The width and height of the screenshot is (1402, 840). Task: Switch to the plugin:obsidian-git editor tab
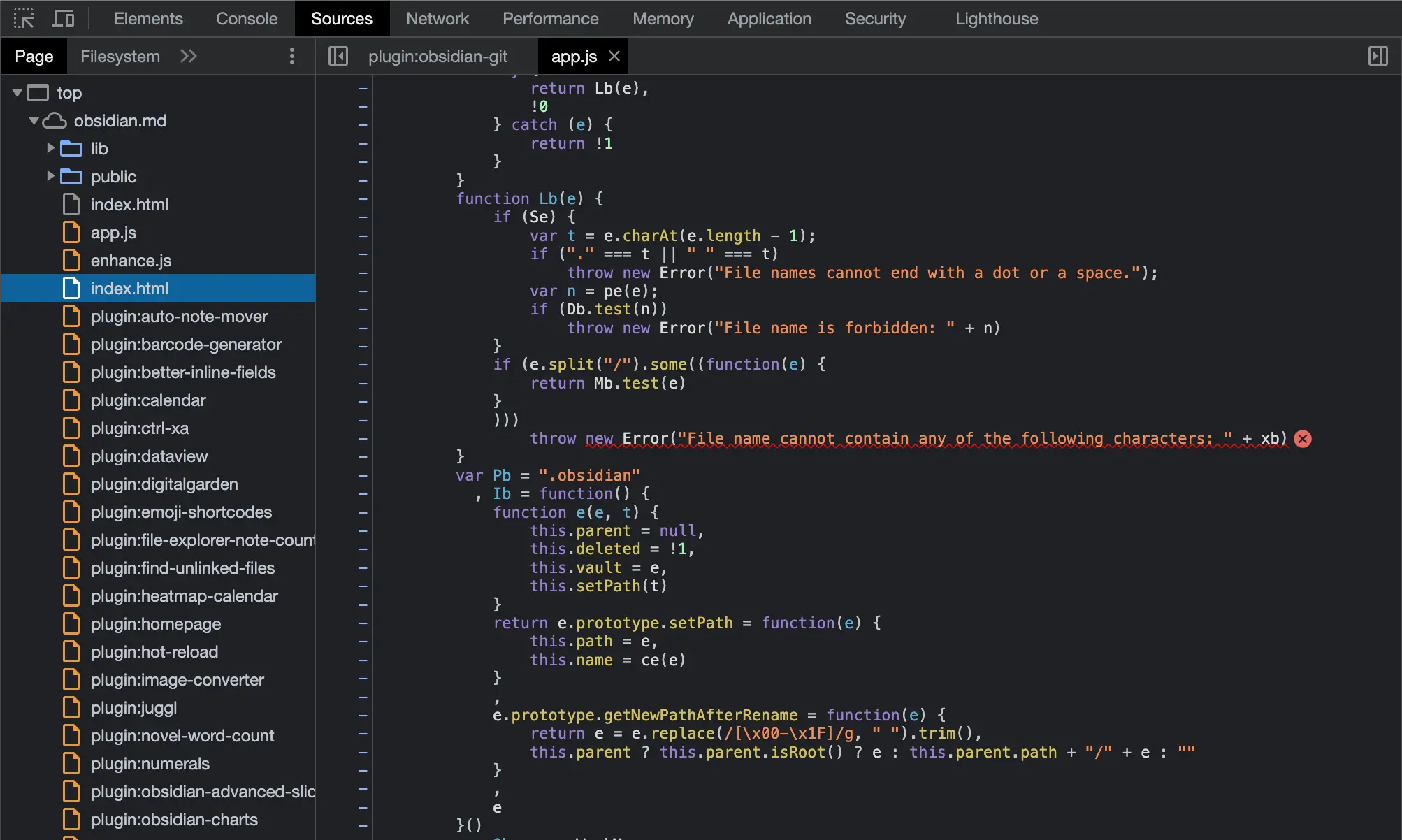coord(438,56)
